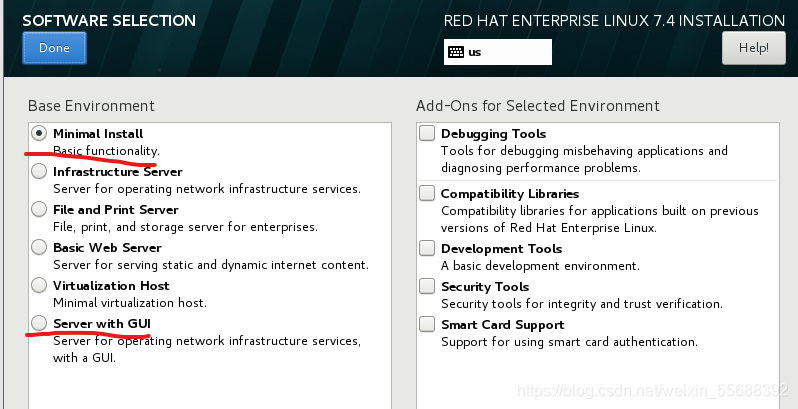Tick the Development Tools checkbox

[x=427, y=248]
